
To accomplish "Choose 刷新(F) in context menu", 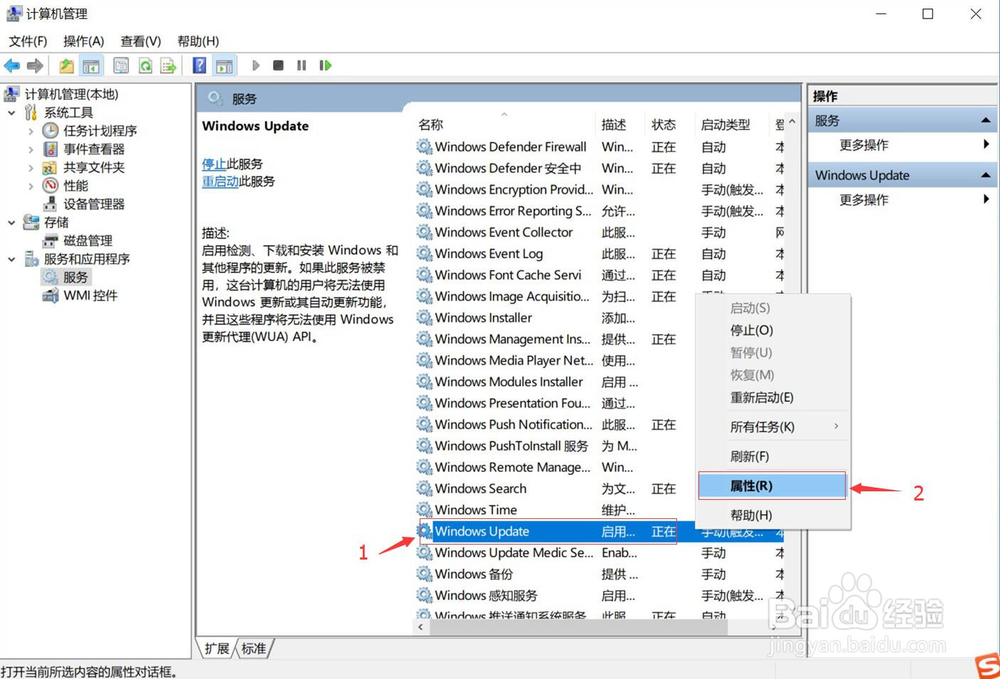I will (x=774, y=456).
